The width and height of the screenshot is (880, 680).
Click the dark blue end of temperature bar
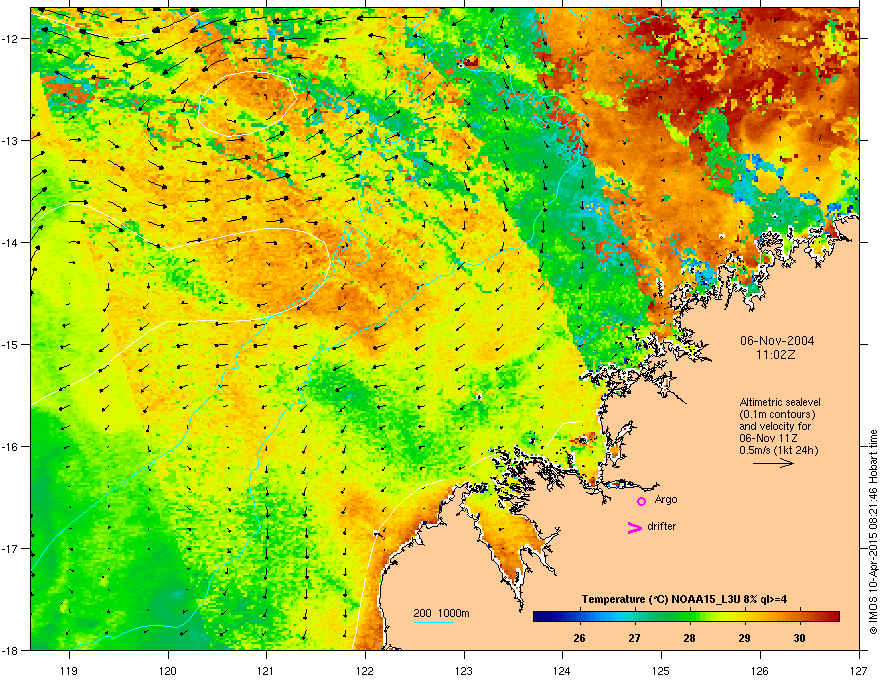(x=539, y=617)
